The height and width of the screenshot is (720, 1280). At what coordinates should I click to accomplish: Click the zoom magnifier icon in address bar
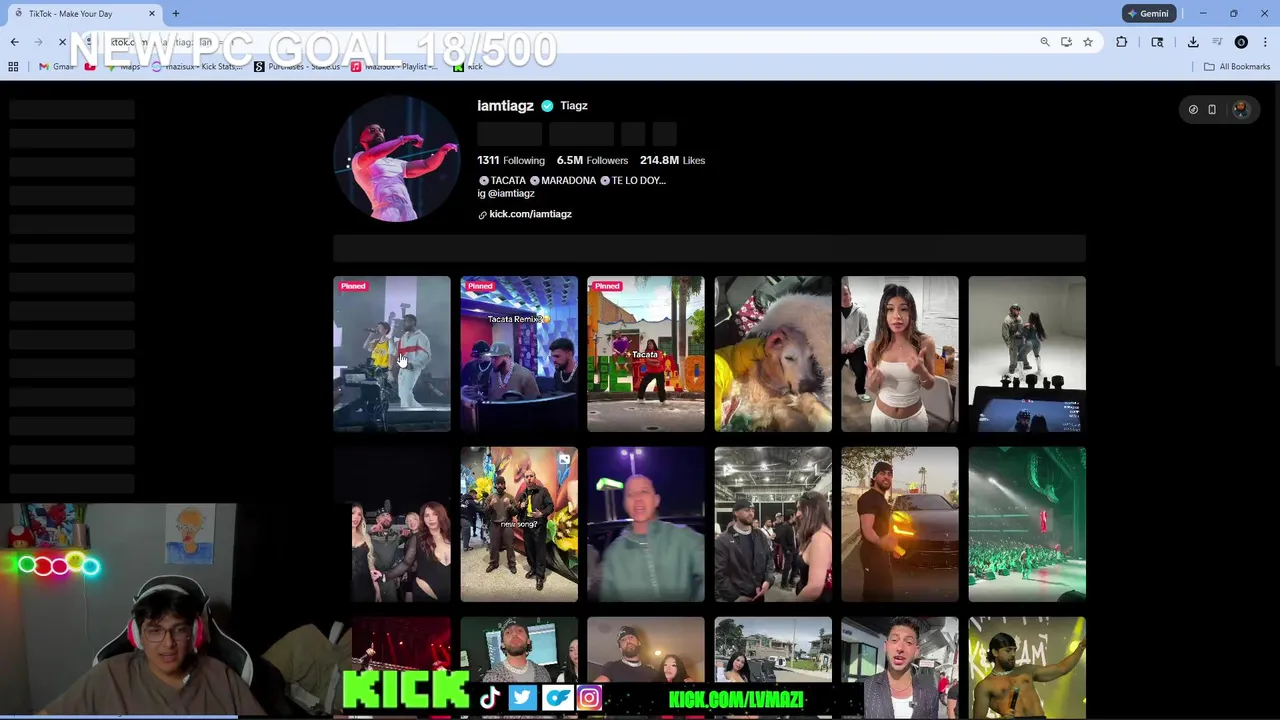click(1044, 42)
